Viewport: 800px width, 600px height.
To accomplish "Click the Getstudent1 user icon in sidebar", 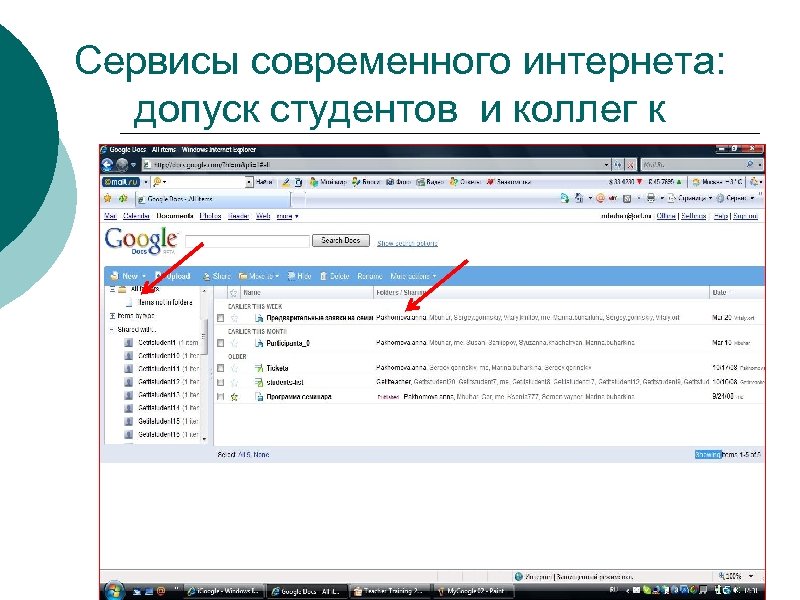I will coord(129,342).
